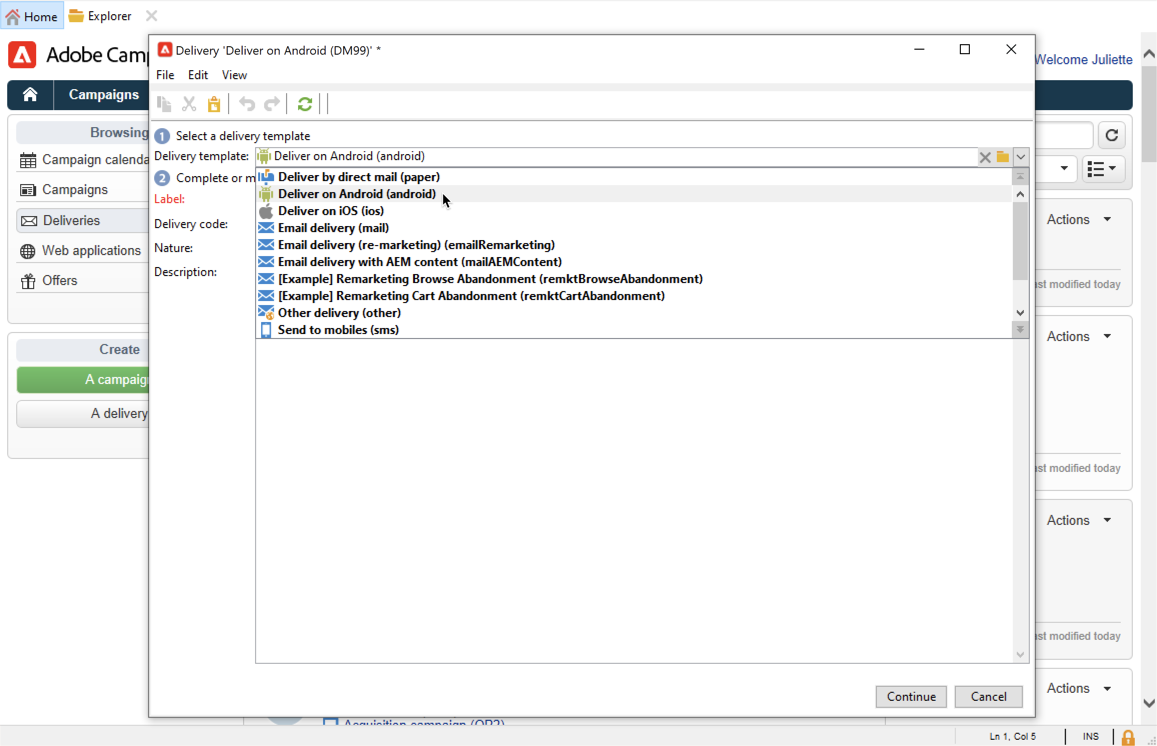Open Deliveries in Browsing panel
This screenshot has height=746, width=1157.
pos(83,221)
